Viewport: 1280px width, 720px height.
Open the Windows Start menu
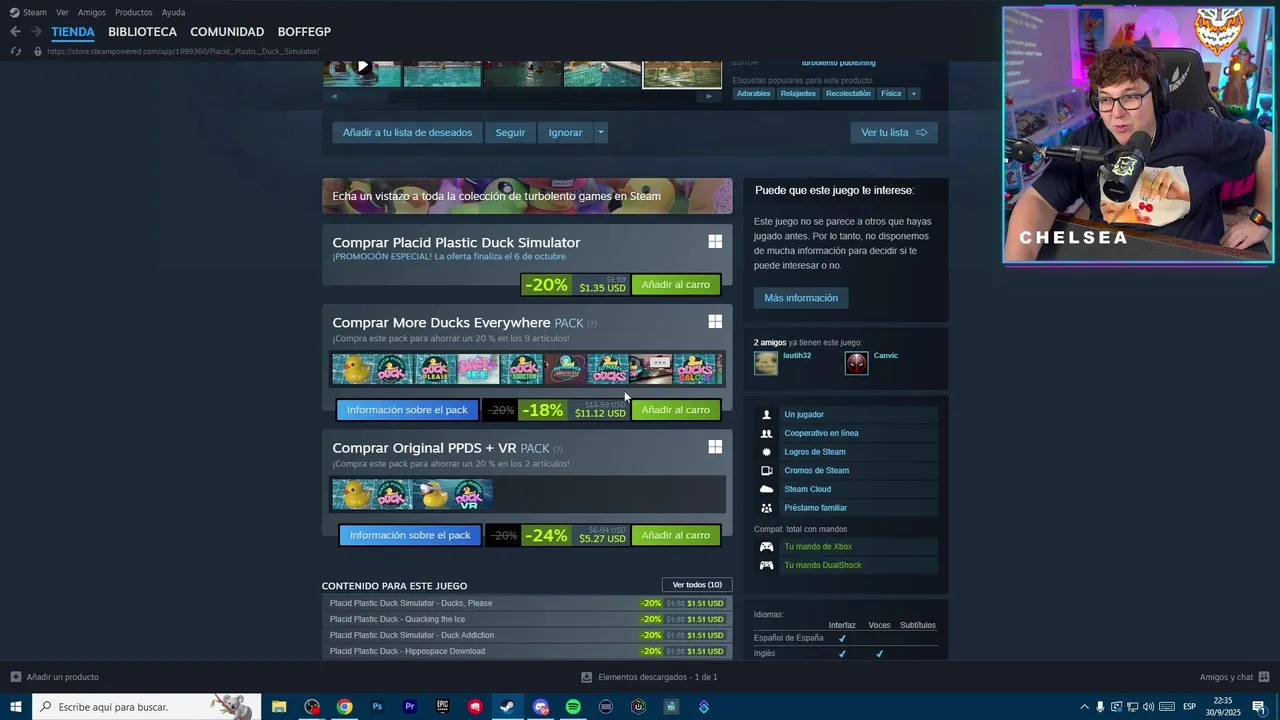(16, 707)
